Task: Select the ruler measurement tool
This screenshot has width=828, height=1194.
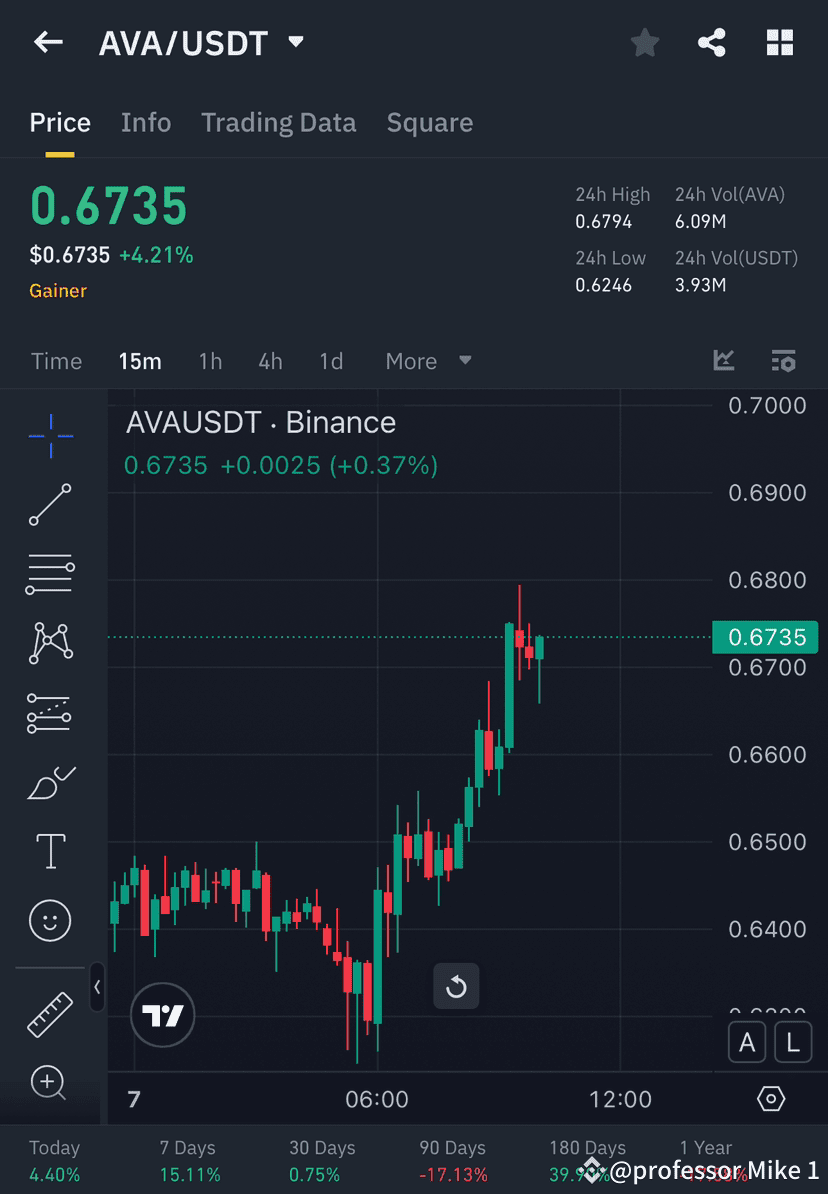Action: point(50,1013)
